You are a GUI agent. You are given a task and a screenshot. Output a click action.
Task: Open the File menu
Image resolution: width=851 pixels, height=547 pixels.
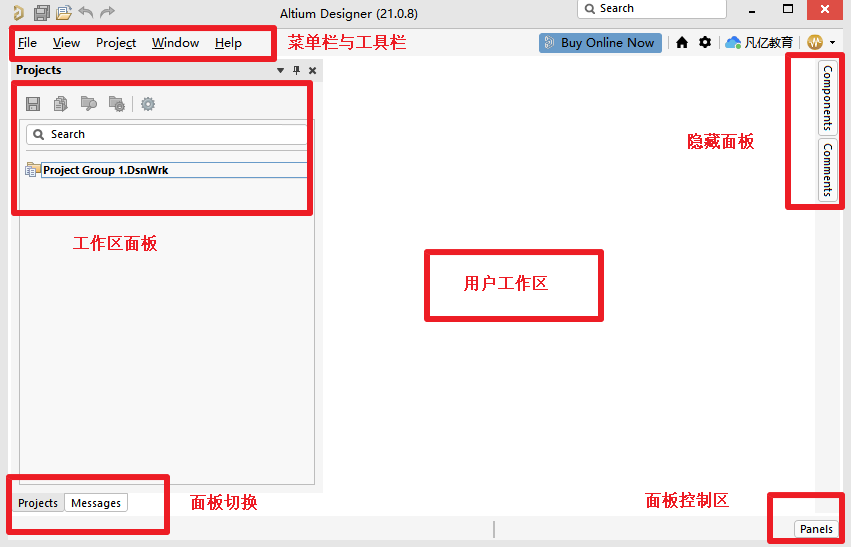27,43
